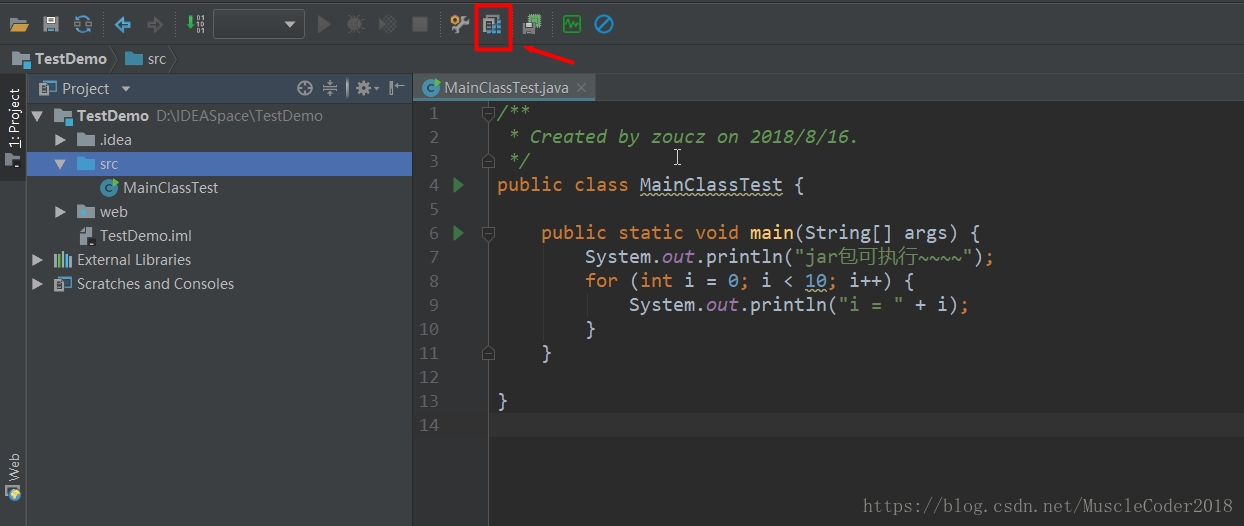Image resolution: width=1244 pixels, height=526 pixels.
Task: Open Project panel gear settings menu
Action: [x=366, y=88]
